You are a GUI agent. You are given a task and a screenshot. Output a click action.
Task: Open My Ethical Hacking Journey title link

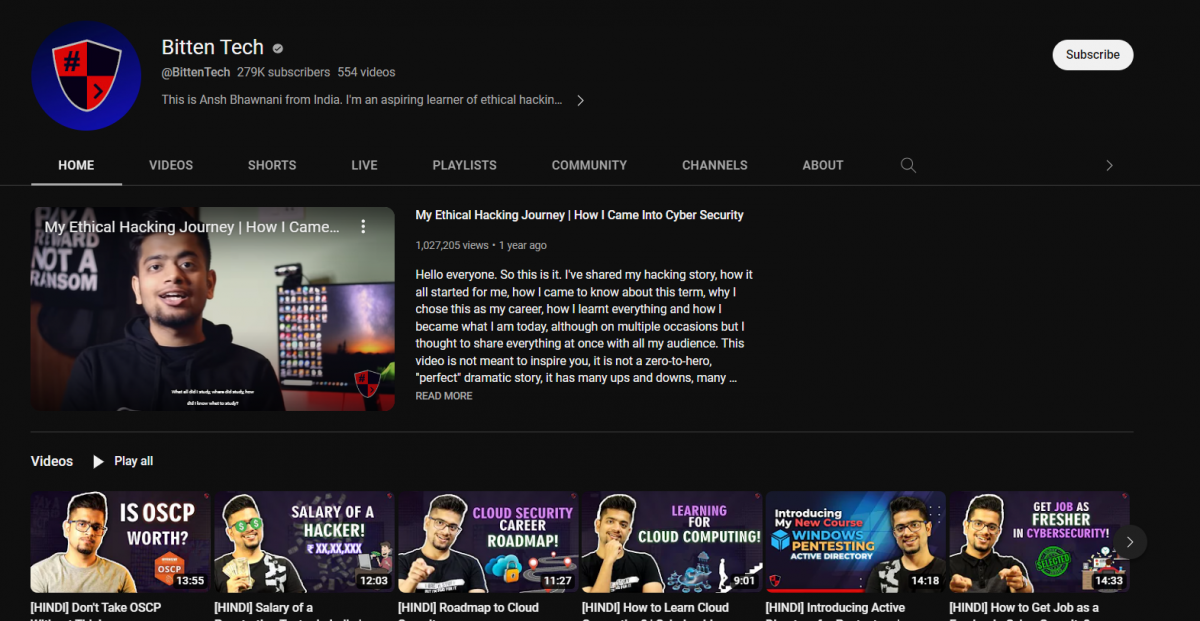[x=579, y=215]
